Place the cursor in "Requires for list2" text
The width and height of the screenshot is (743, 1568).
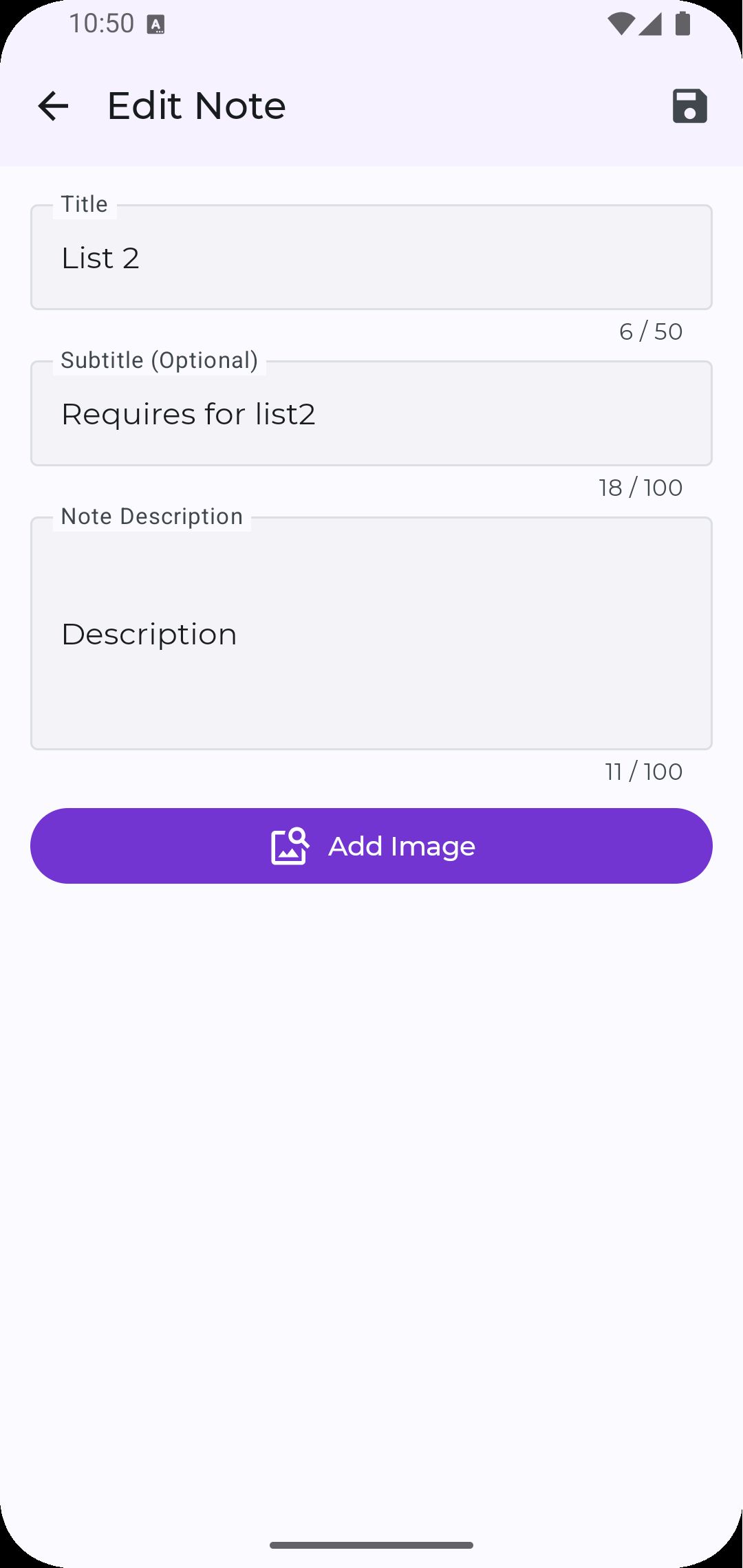(x=188, y=414)
